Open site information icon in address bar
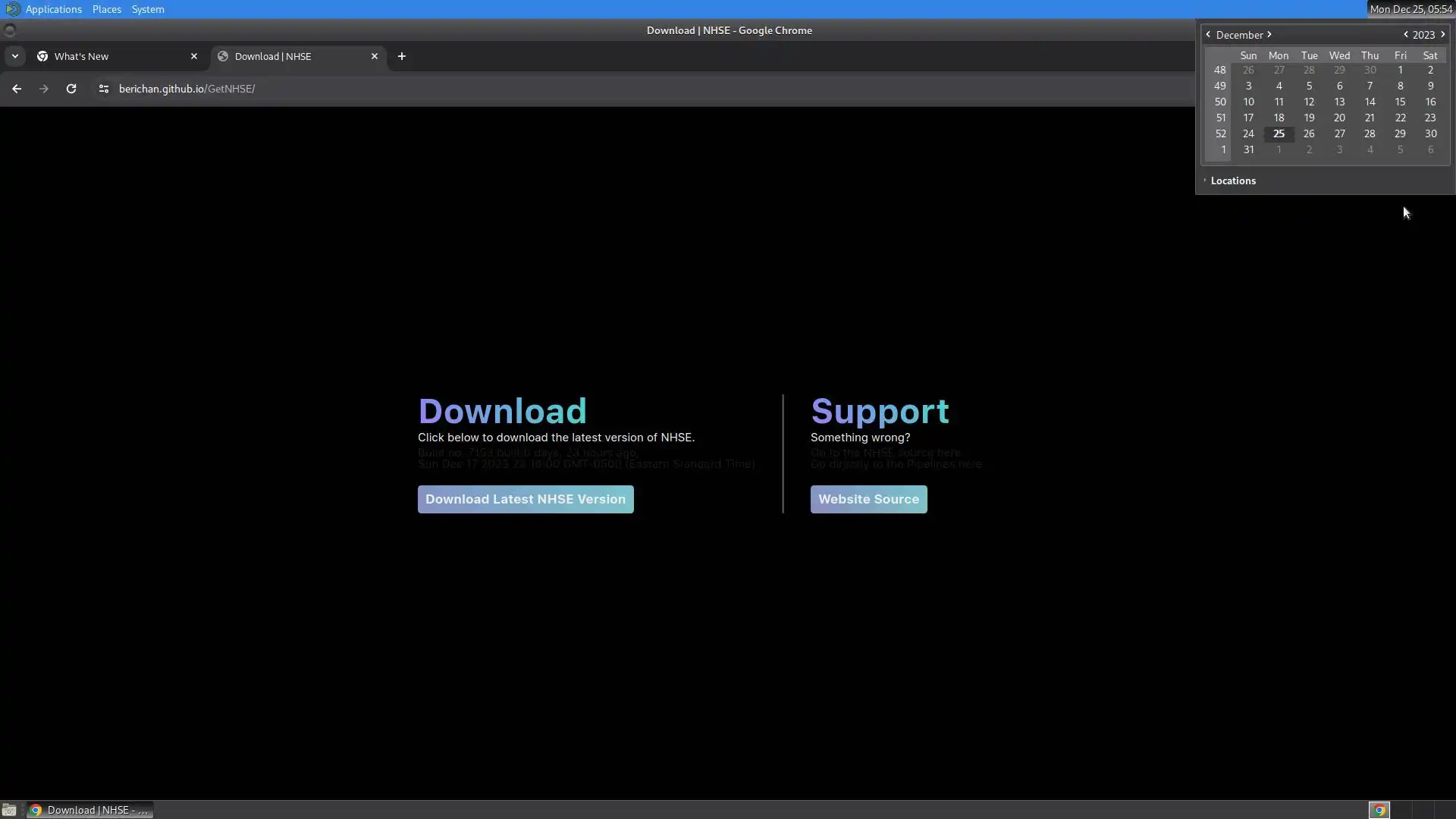The height and width of the screenshot is (819, 1456). click(x=104, y=89)
